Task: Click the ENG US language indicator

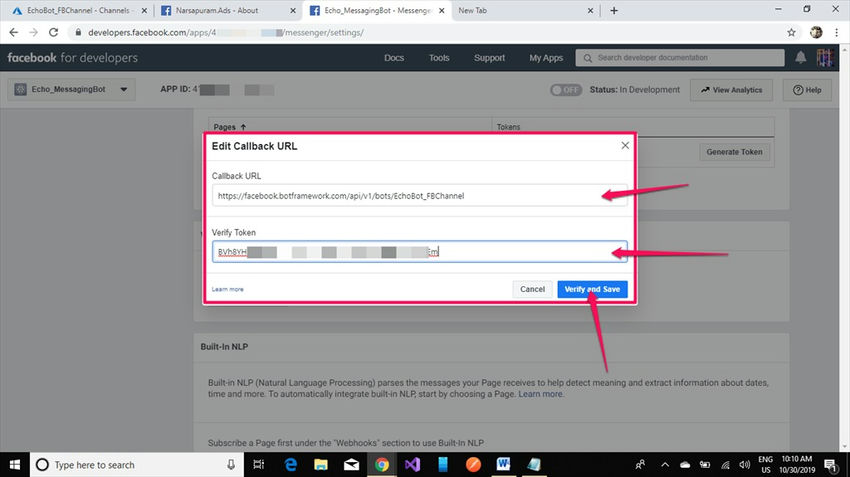Action: coord(765,465)
